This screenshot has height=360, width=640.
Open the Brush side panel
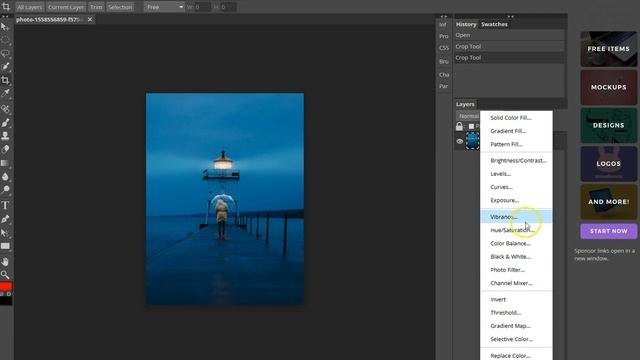[x=444, y=62]
